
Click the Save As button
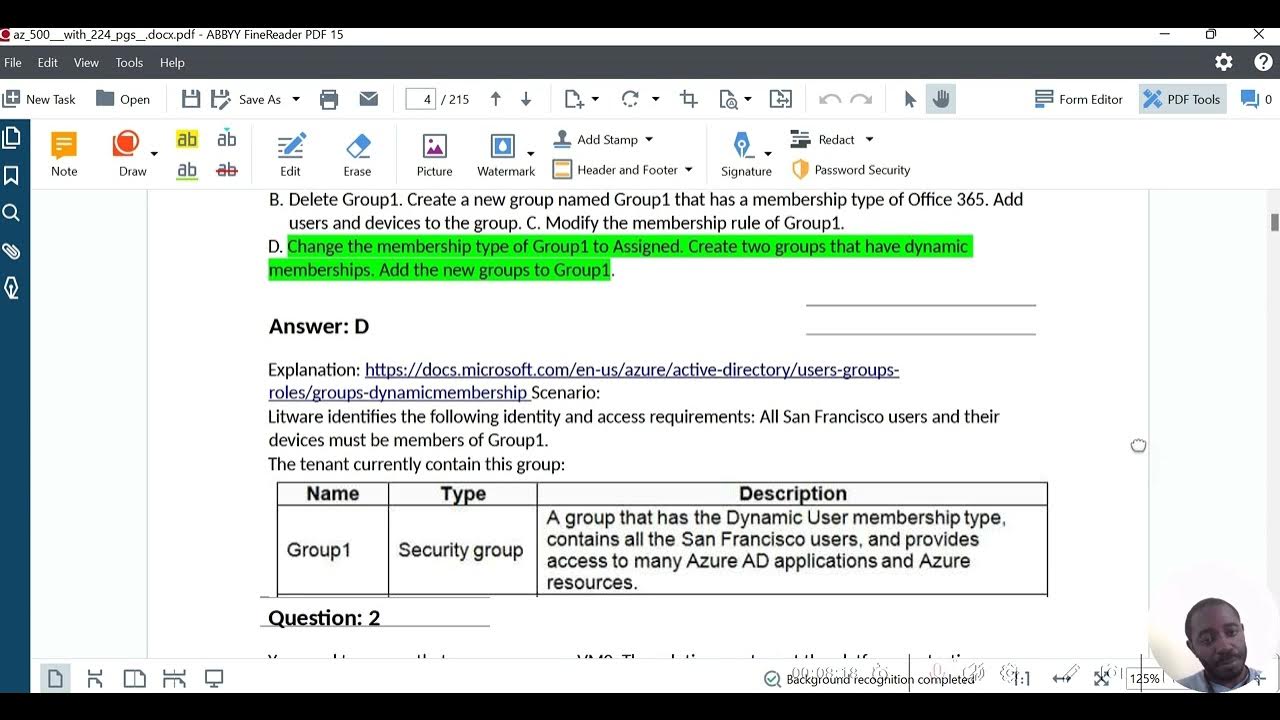248,99
